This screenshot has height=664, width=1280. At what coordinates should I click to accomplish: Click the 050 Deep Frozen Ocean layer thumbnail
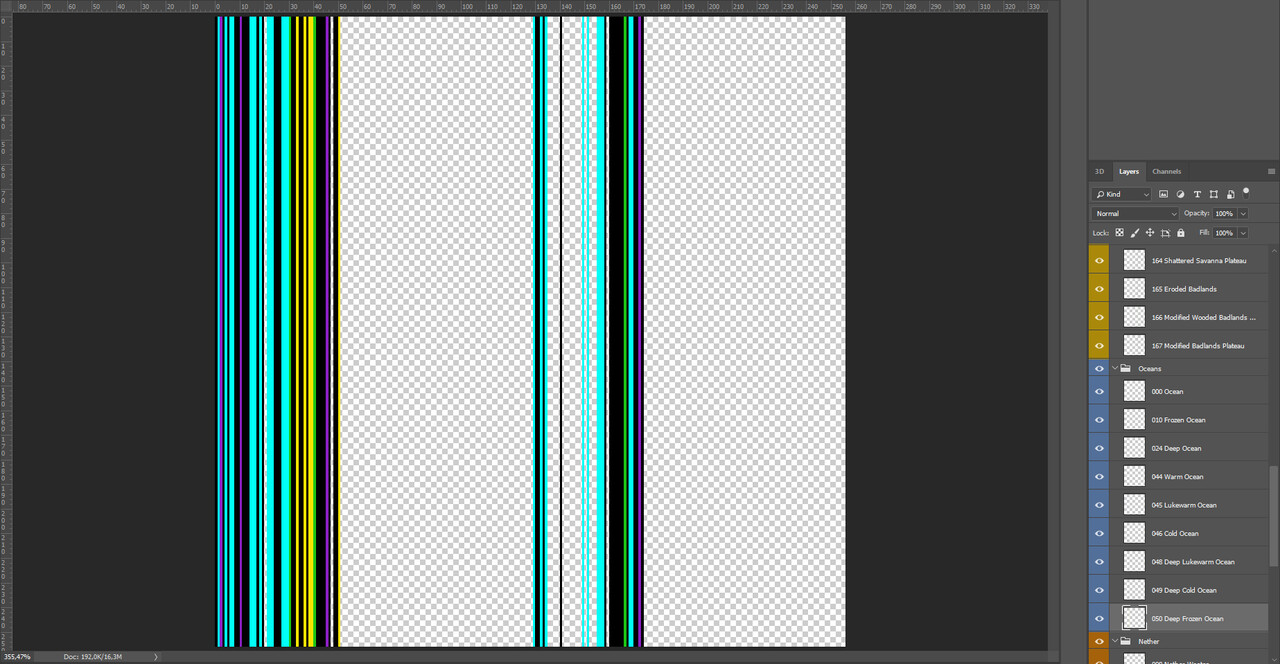[x=1133, y=617]
